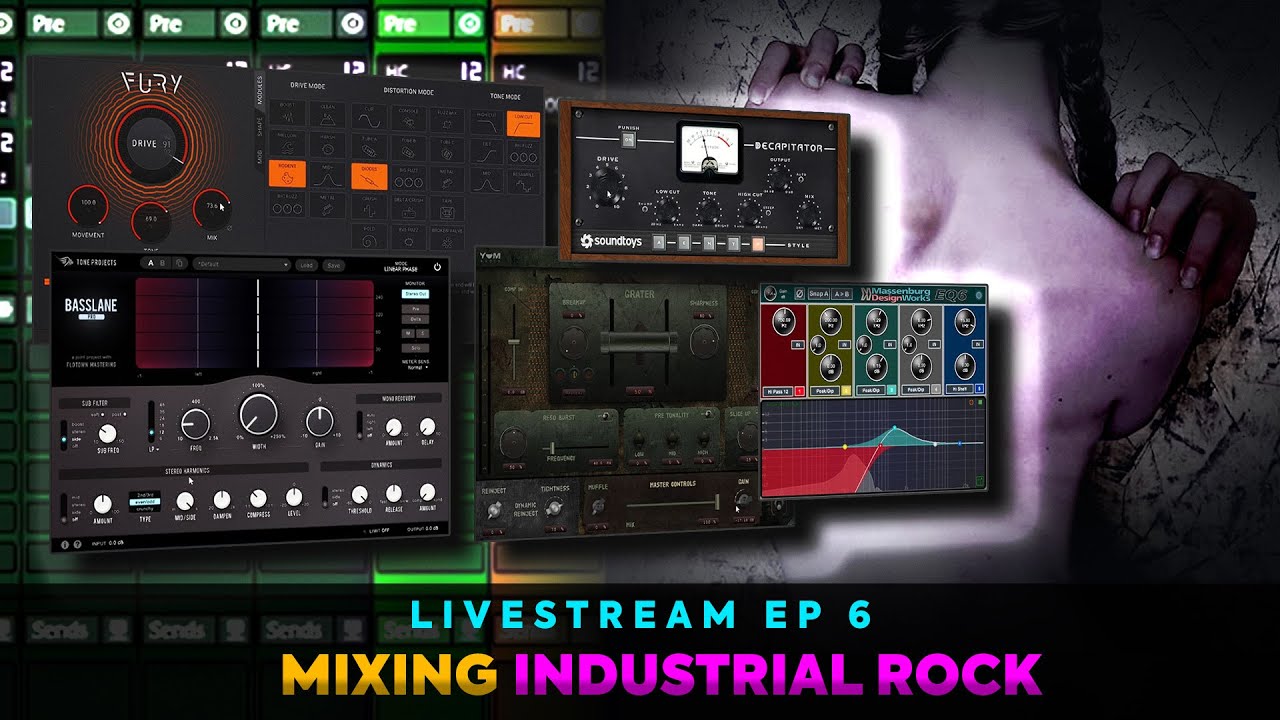Click Basslane Width knob

click(258, 414)
